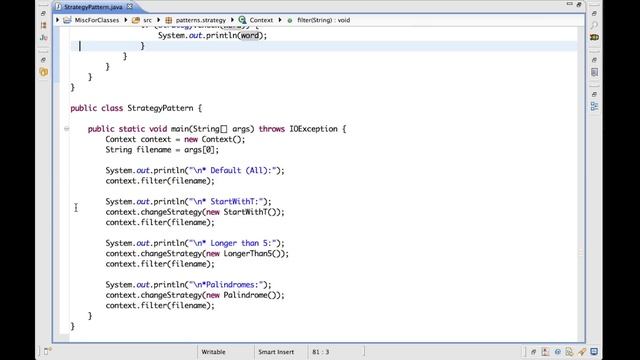Click the document status bar icon
Screen dimensions: 640x360
coord(569,352)
